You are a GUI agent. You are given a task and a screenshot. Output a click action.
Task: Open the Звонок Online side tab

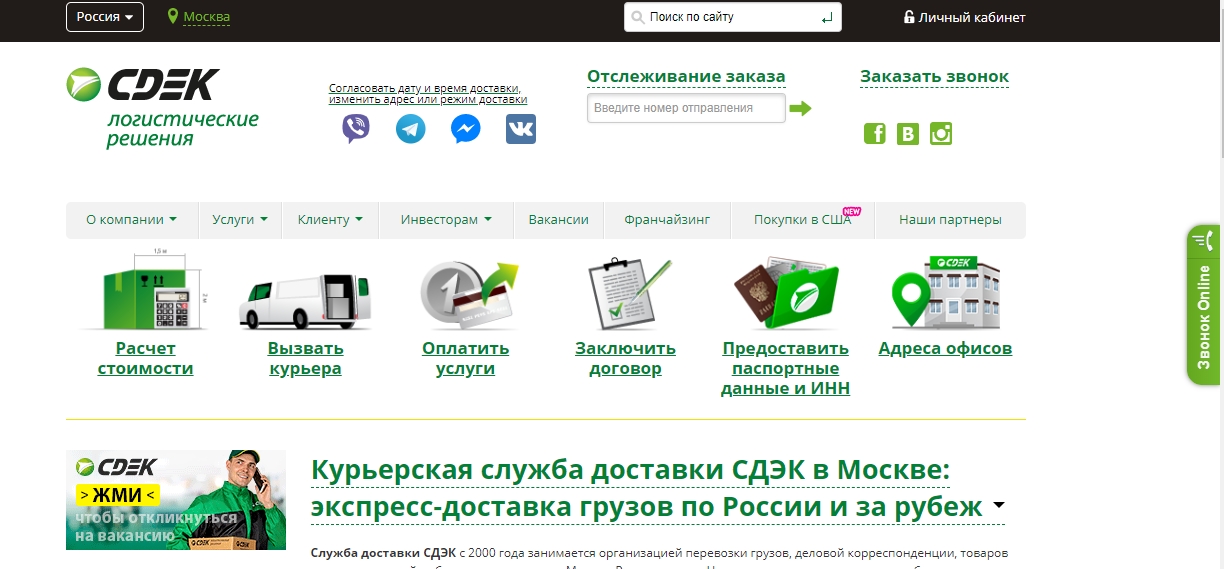1204,305
